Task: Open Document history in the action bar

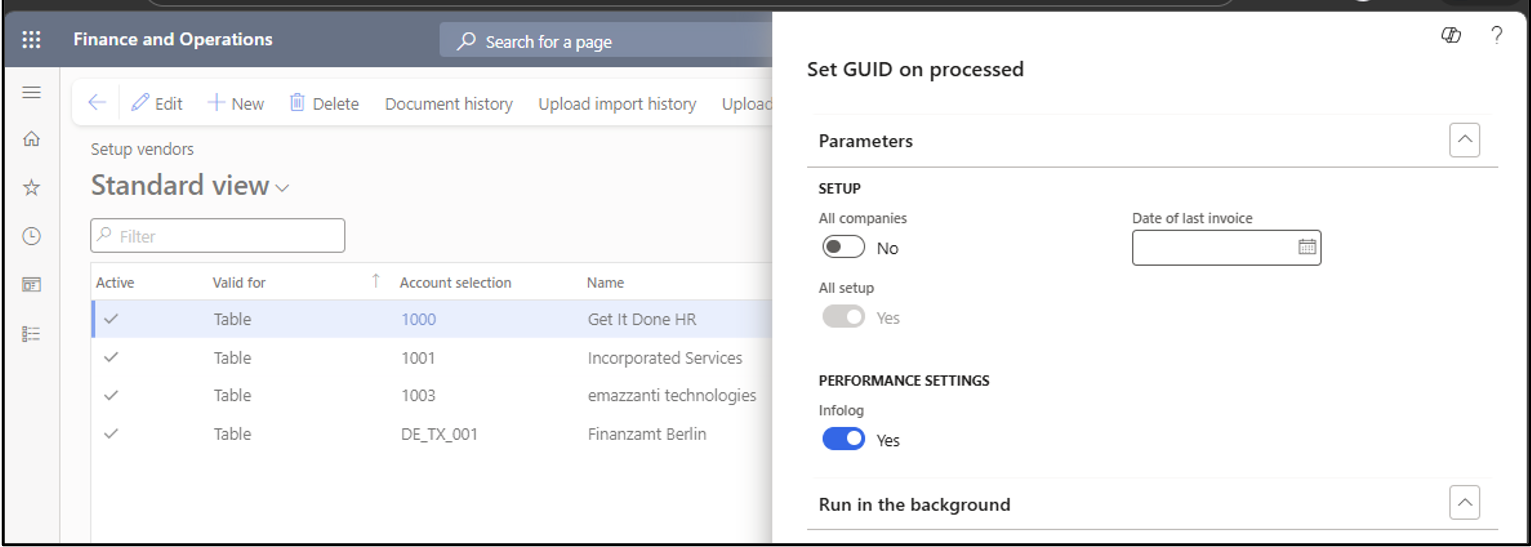Action: 449,104
